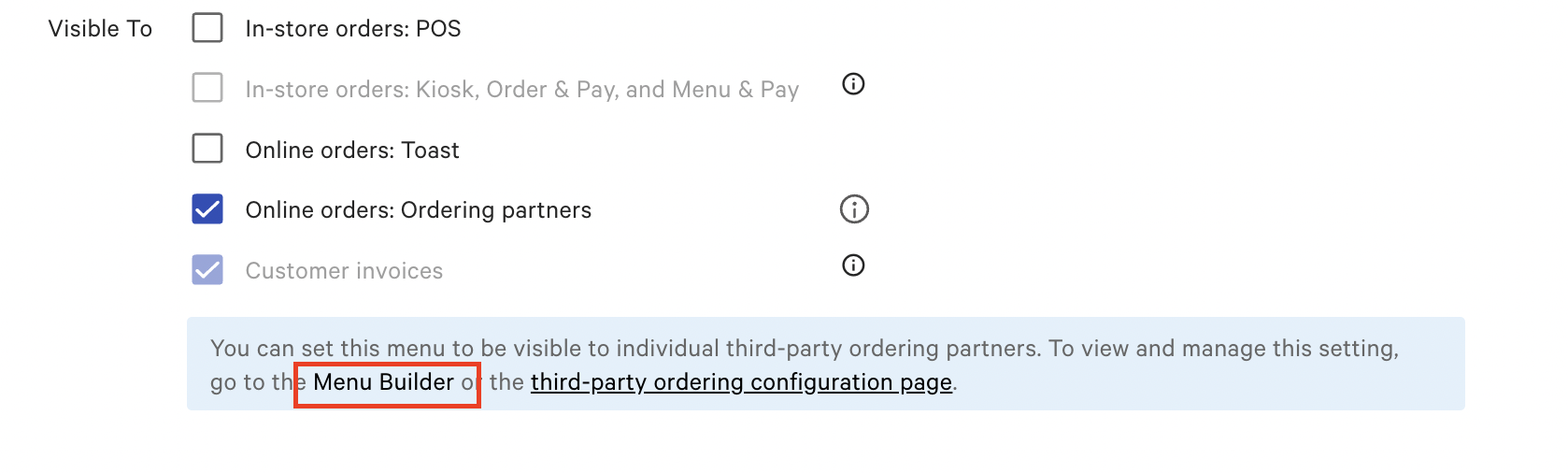Select the "In-store orders: POS" label text
The width and height of the screenshot is (1568, 473).
tap(353, 29)
